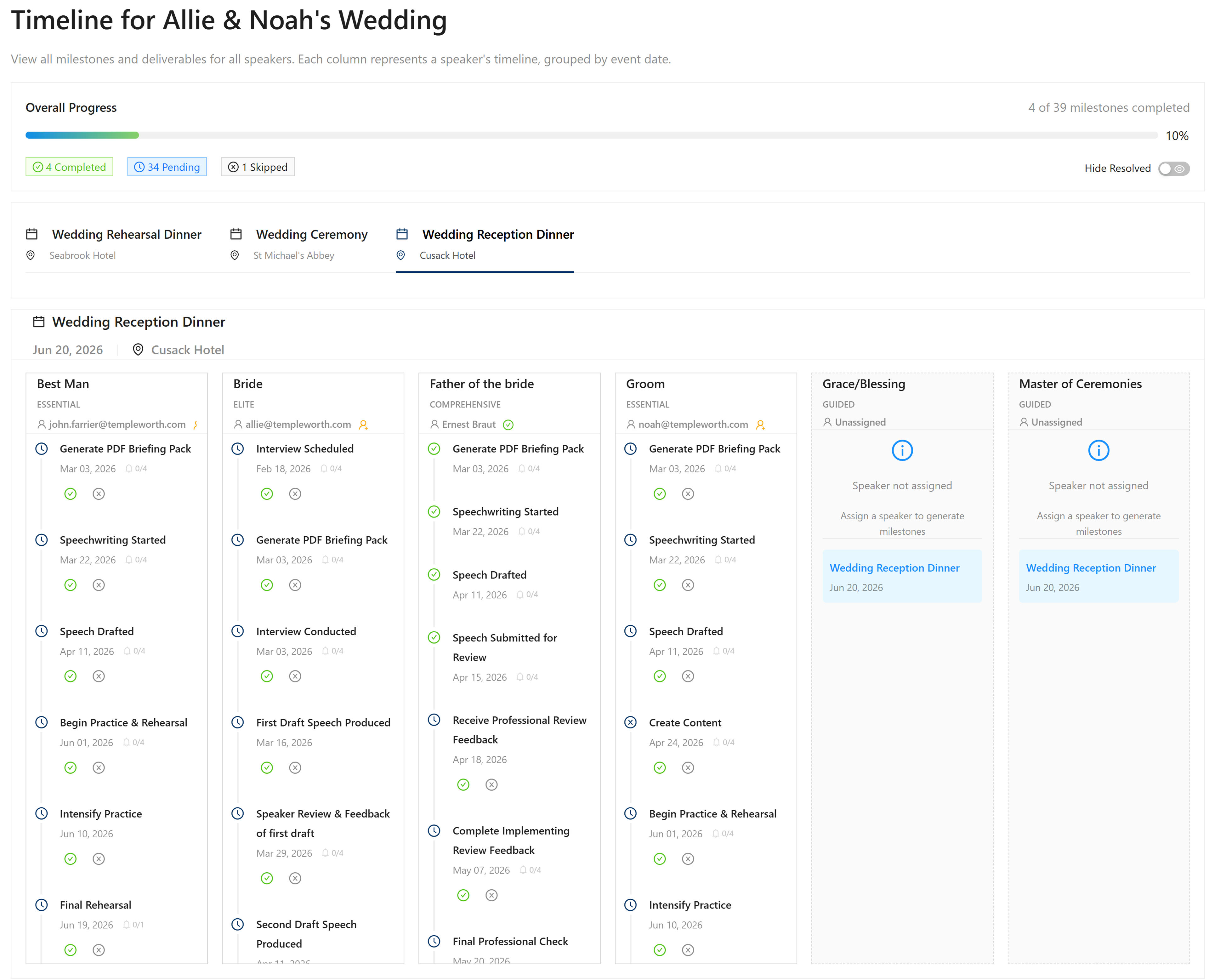Skip Best Man's Speech Drafted milestone
Viewport: 1209px width, 980px height.
pyautogui.click(x=99, y=676)
